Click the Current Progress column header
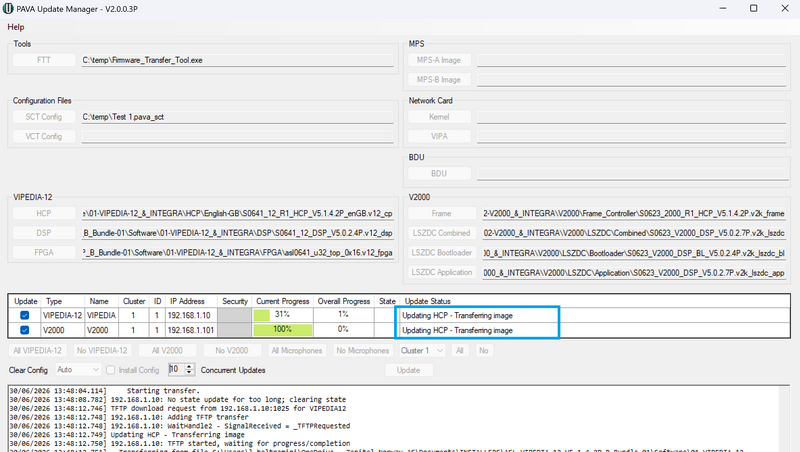800x452 pixels. (283, 301)
